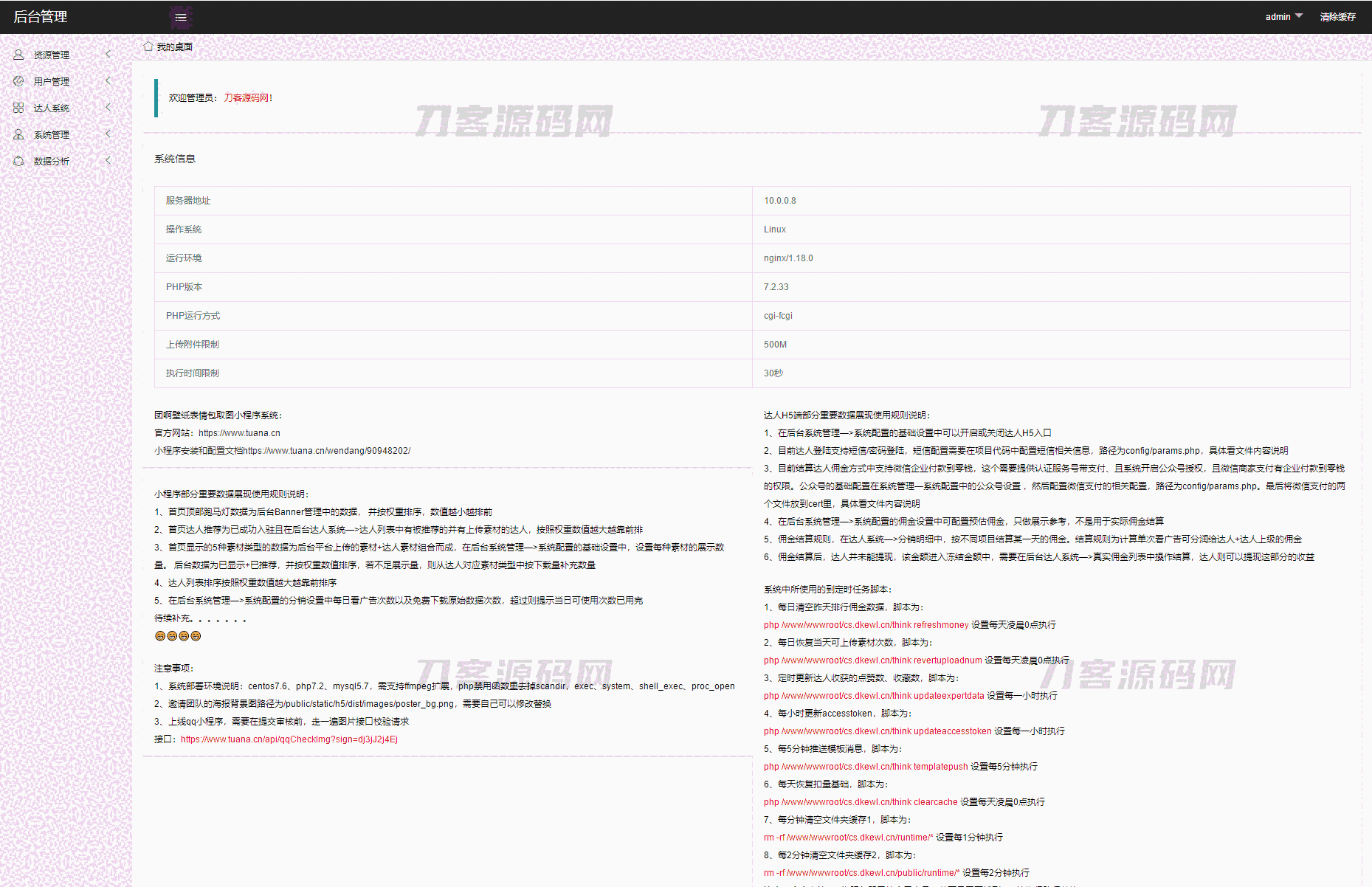This screenshot has width=1372, height=887.
Task: Click the 操作系统 table label
Action: pos(184,229)
